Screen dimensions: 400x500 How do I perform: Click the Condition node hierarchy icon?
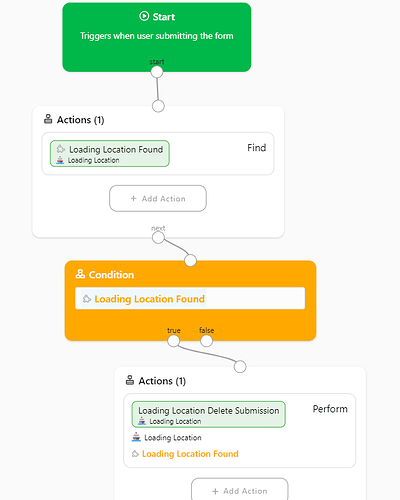click(x=80, y=274)
